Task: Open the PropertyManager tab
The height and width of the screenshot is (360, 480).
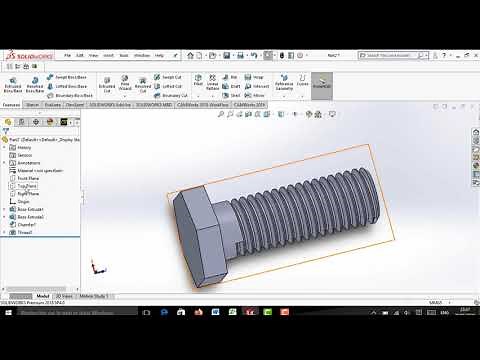Action: tap(22, 122)
